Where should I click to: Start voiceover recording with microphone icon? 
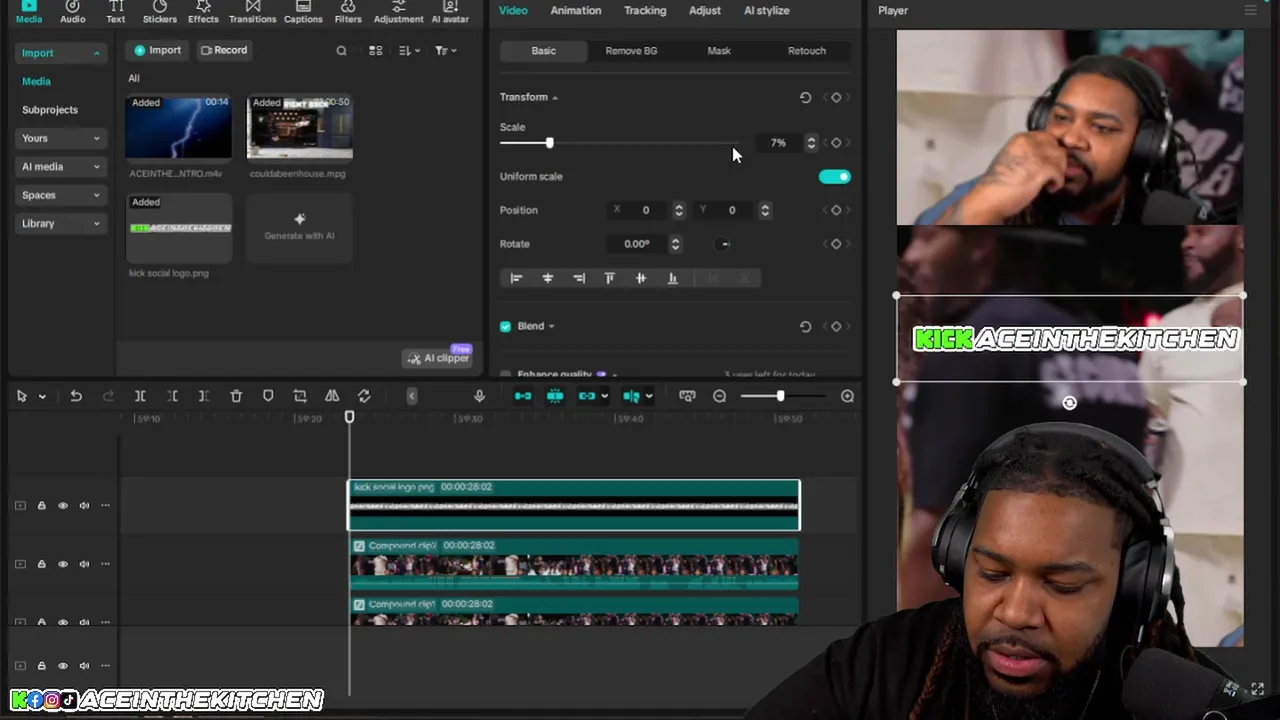(x=479, y=396)
